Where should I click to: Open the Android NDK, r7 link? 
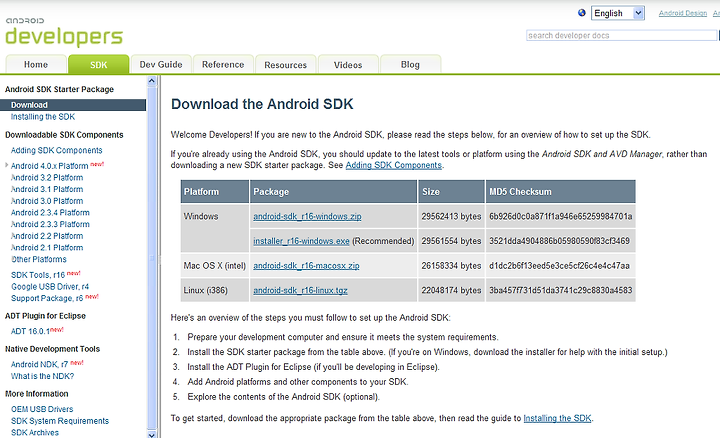[39, 365]
